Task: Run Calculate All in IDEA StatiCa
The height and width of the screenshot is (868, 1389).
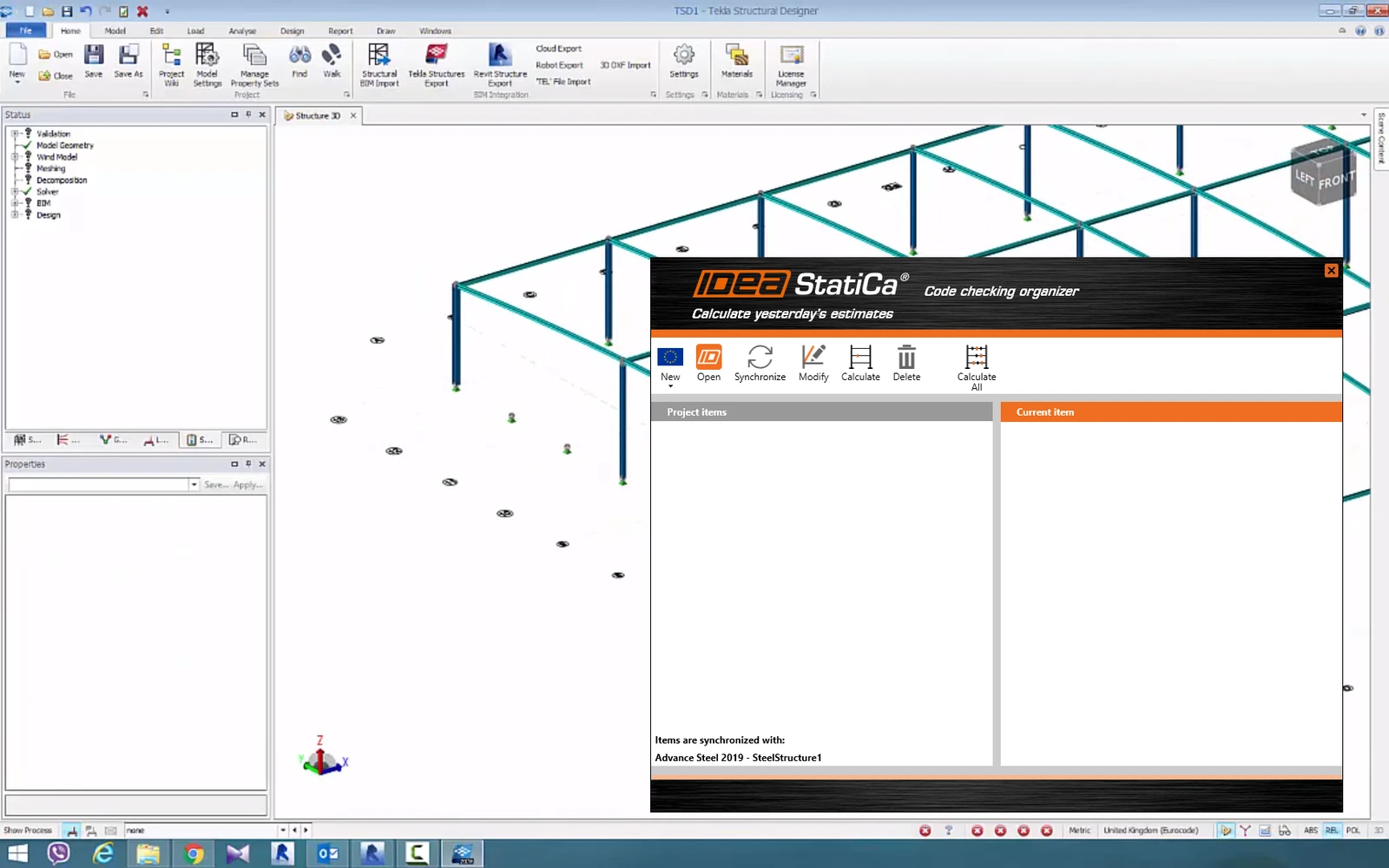Action: 977,368
